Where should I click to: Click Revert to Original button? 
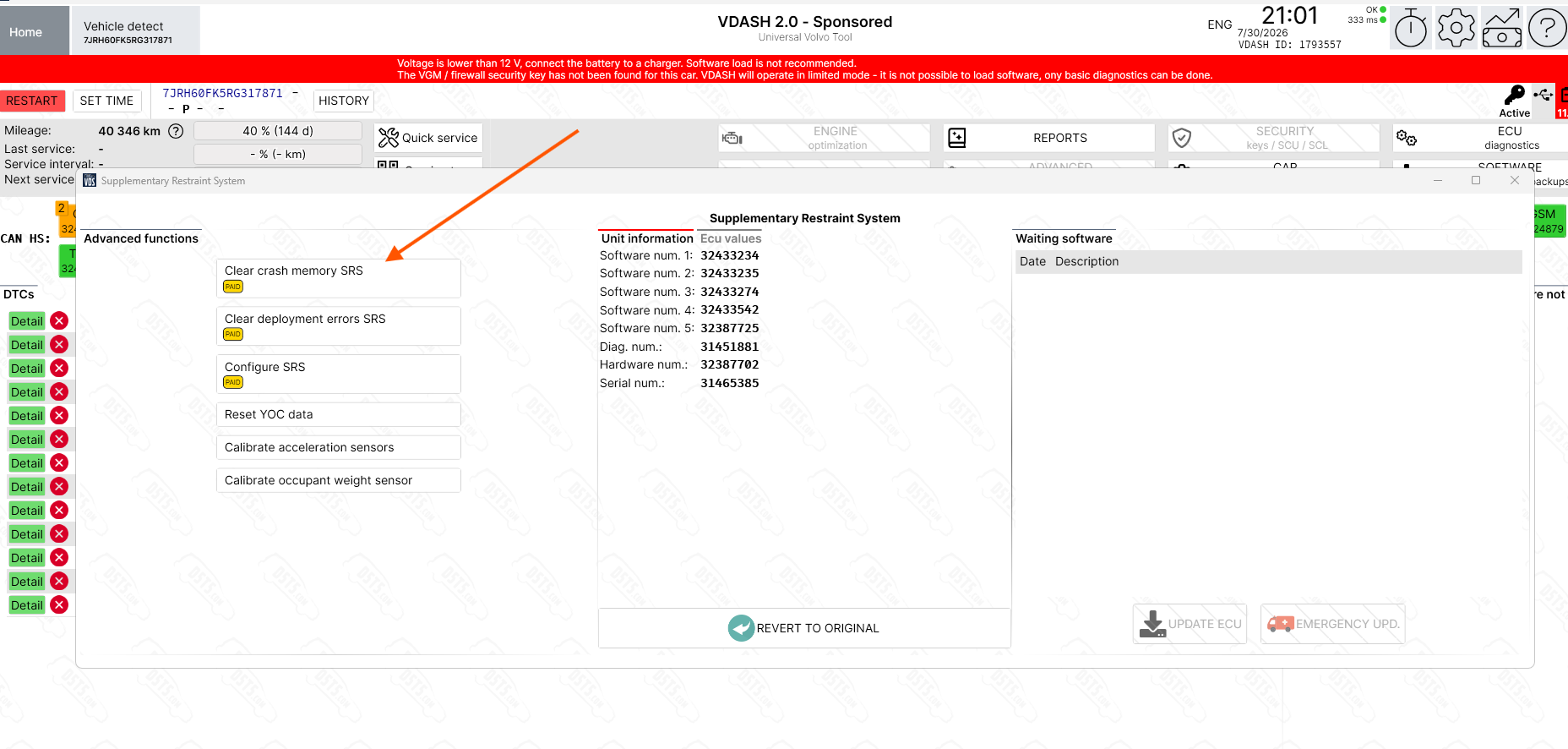click(804, 628)
